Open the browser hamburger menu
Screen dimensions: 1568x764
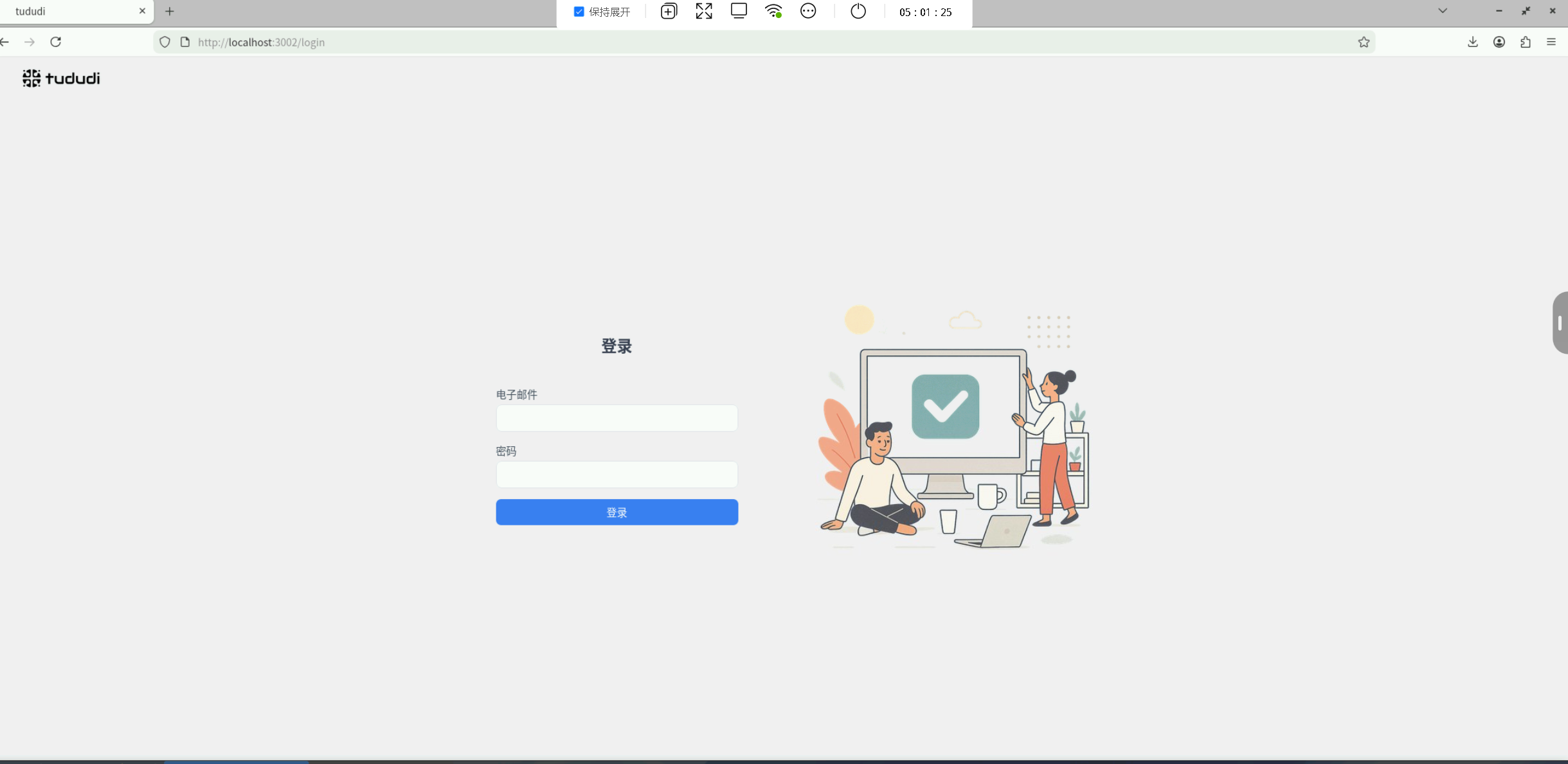tap(1552, 42)
